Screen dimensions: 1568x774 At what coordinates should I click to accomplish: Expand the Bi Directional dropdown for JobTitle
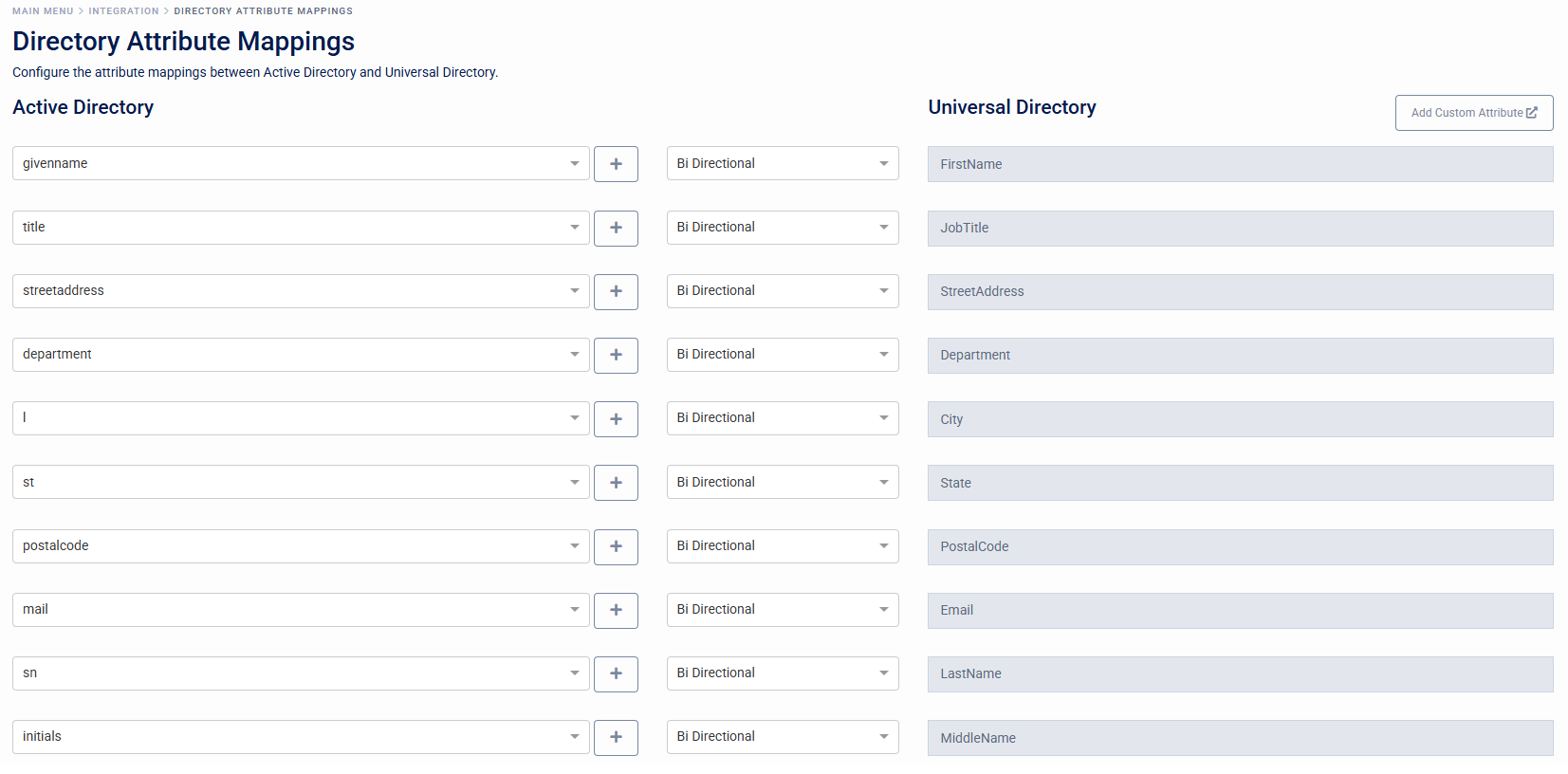click(782, 228)
